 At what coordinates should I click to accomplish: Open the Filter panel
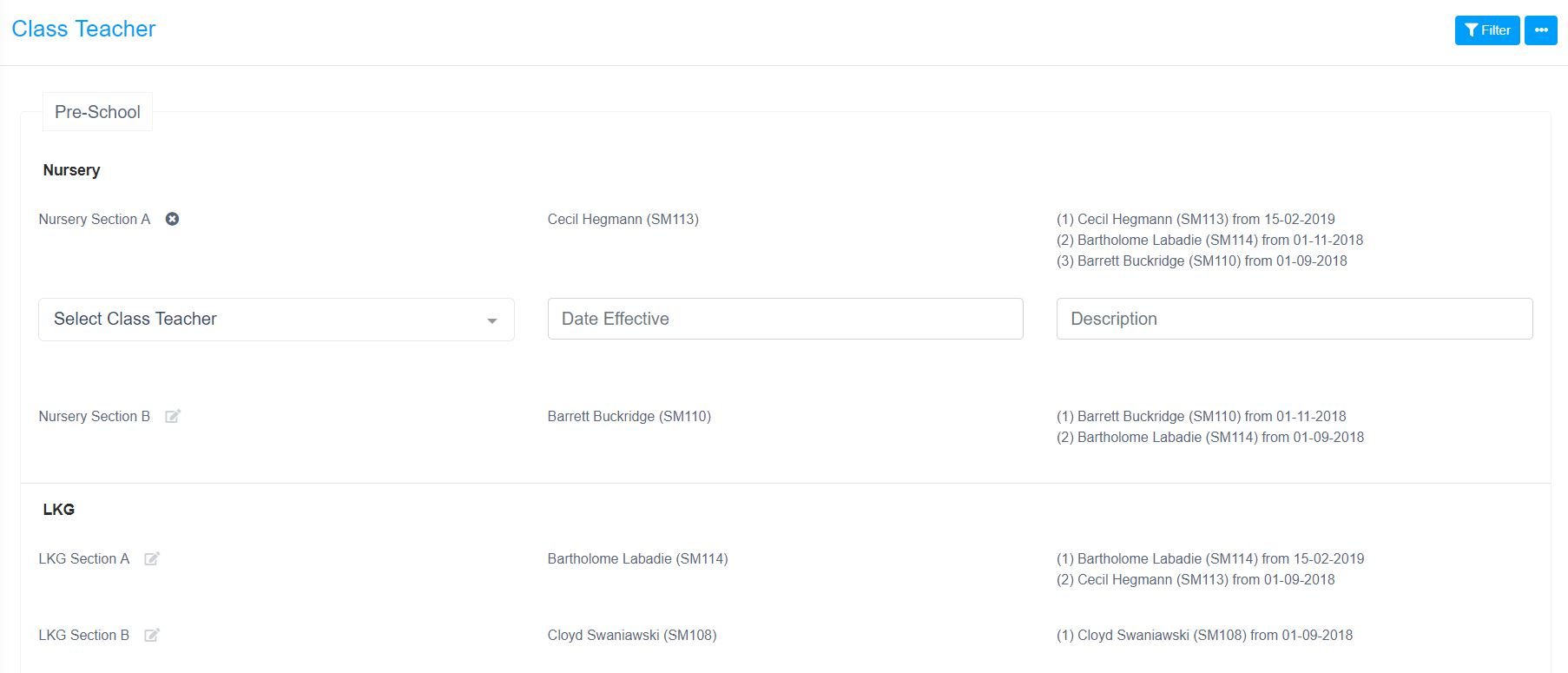point(1487,30)
